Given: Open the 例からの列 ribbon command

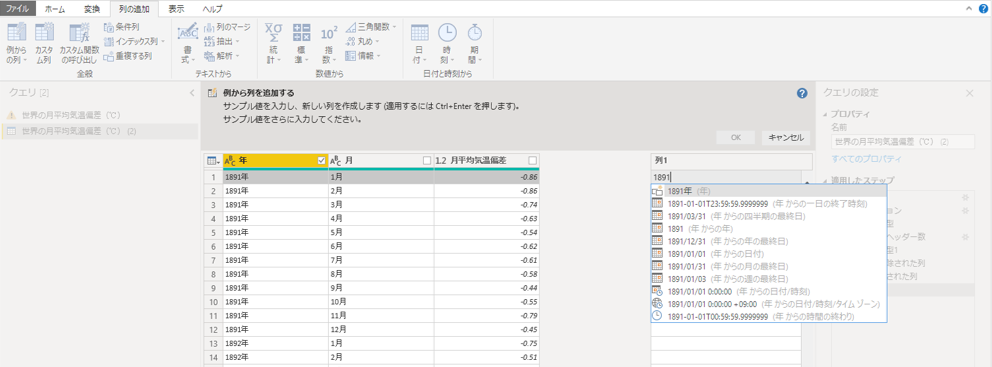Looking at the screenshot, I should click(x=16, y=42).
